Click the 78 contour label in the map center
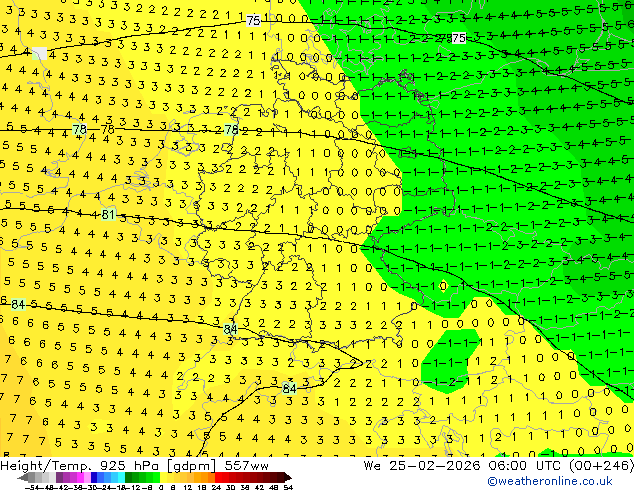Viewport: 634px width, 490px height. pyautogui.click(x=231, y=130)
